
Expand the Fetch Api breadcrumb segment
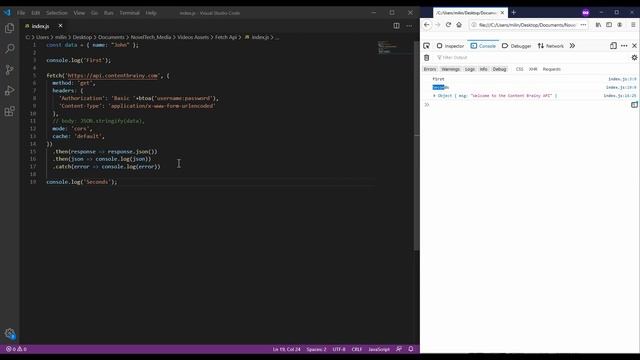tap(226, 37)
